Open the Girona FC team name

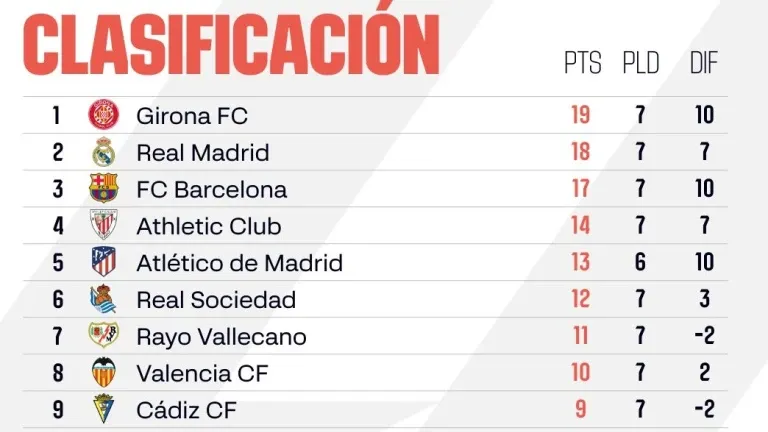pyautogui.click(x=192, y=116)
